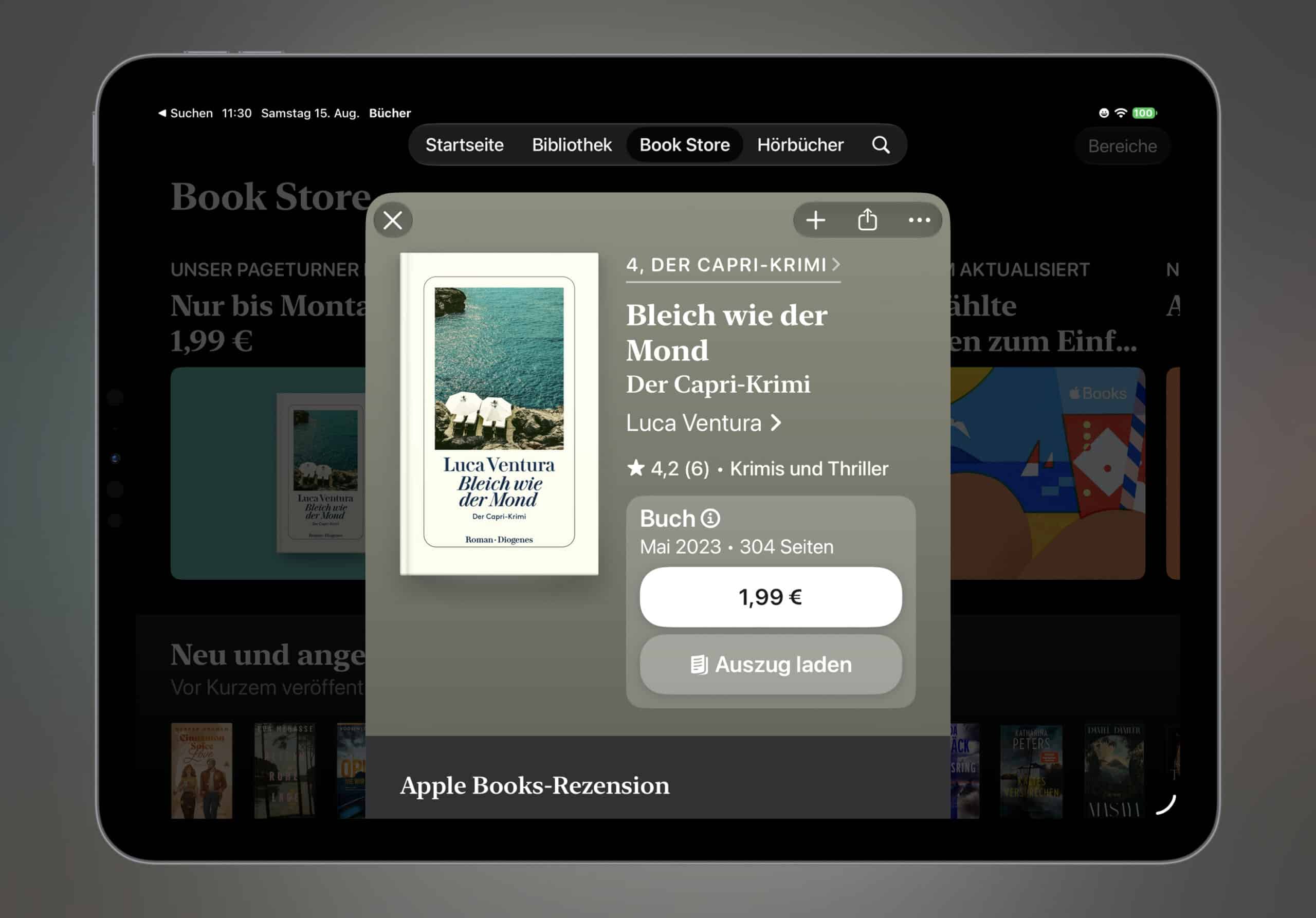Tap the Krimis und Thriller genre text
Screen dimensions: 1316x918
(x=809, y=468)
